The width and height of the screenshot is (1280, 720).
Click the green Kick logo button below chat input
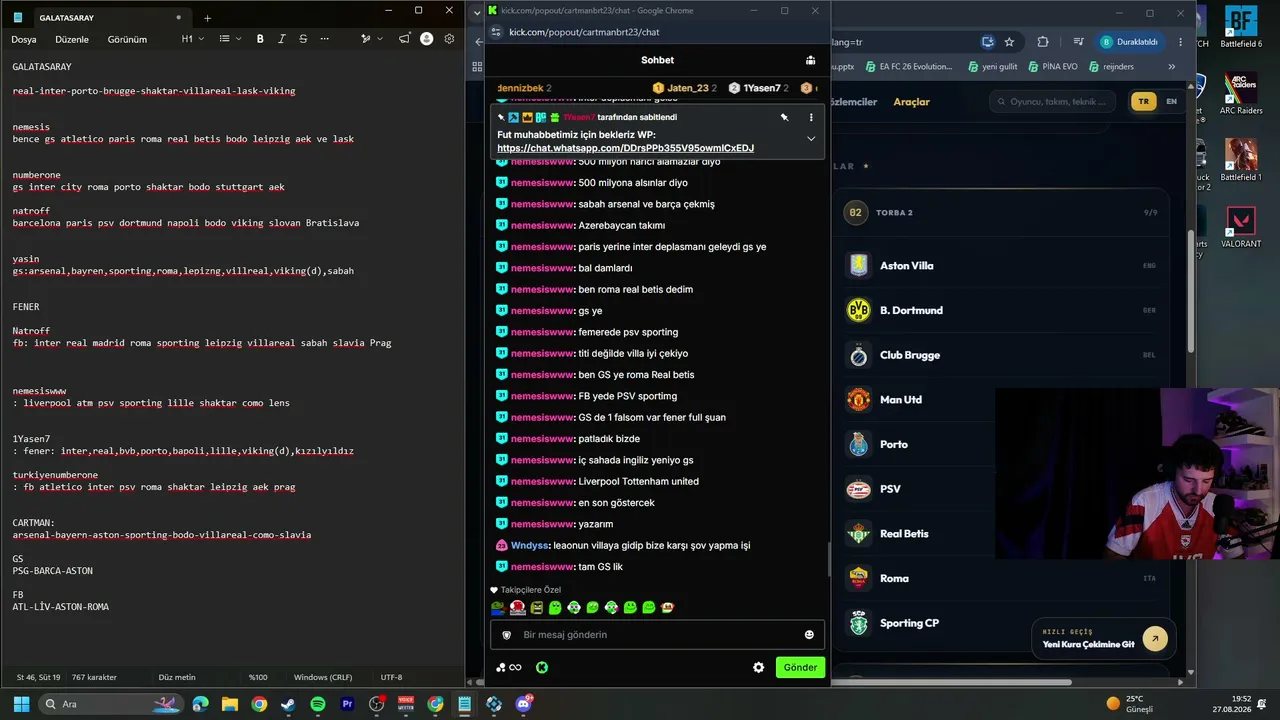click(541, 667)
